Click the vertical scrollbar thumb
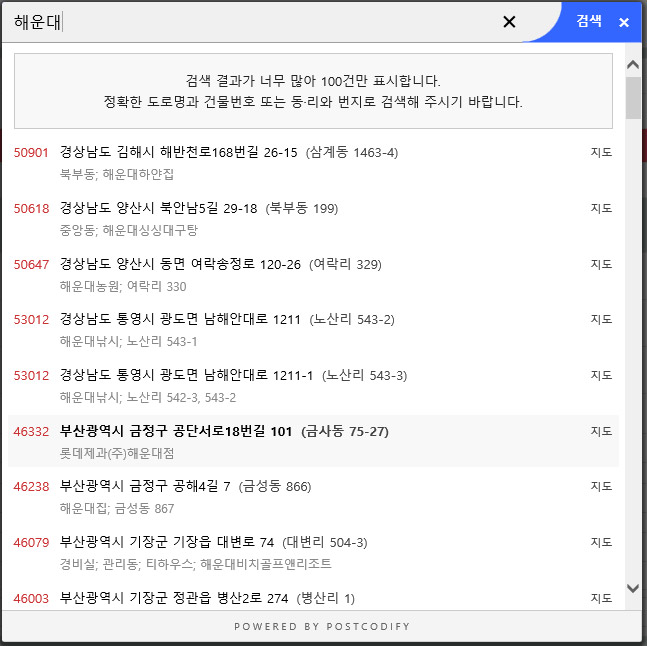The image size is (647, 646). coord(633,98)
